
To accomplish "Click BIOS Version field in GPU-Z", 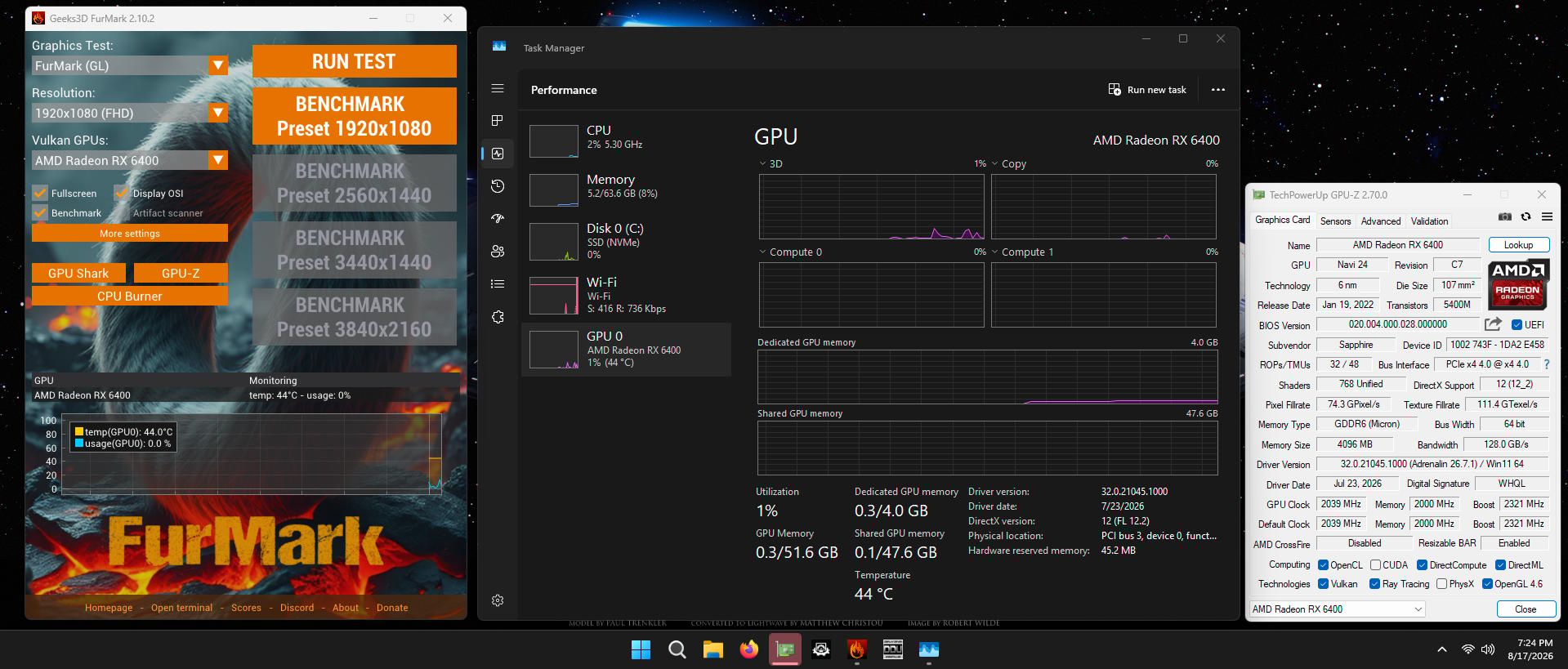I will (1397, 324).
